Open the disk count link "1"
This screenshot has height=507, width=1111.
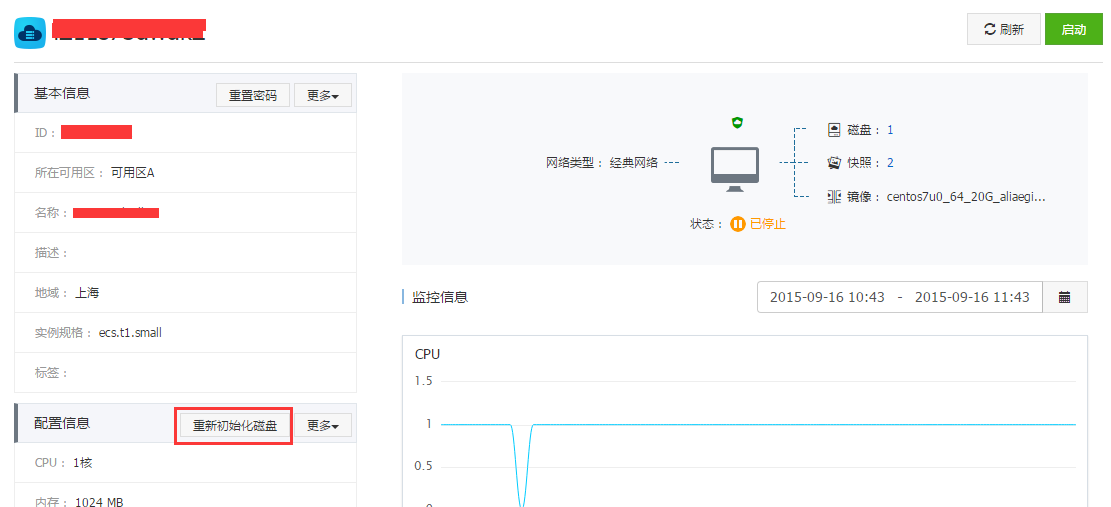(x=890, y=130)
